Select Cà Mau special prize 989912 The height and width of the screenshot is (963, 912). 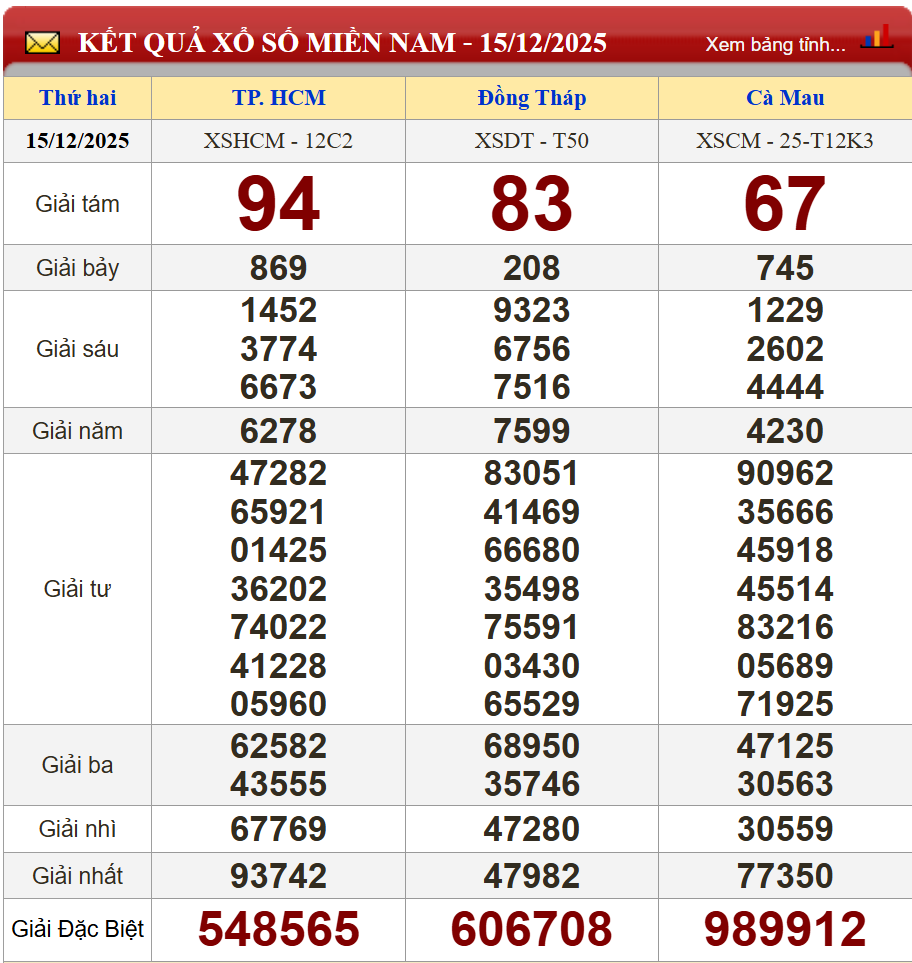pos(785,929)
